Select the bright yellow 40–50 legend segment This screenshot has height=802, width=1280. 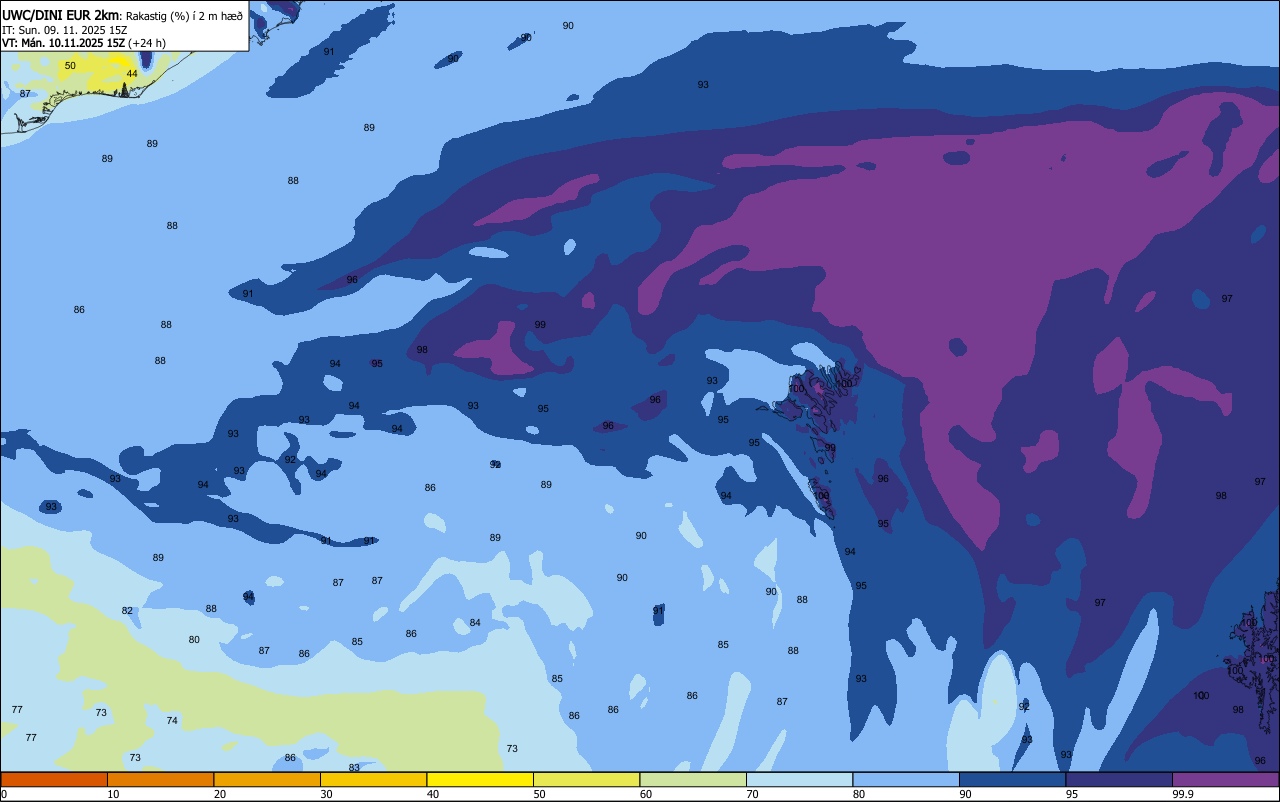[480, 780]
